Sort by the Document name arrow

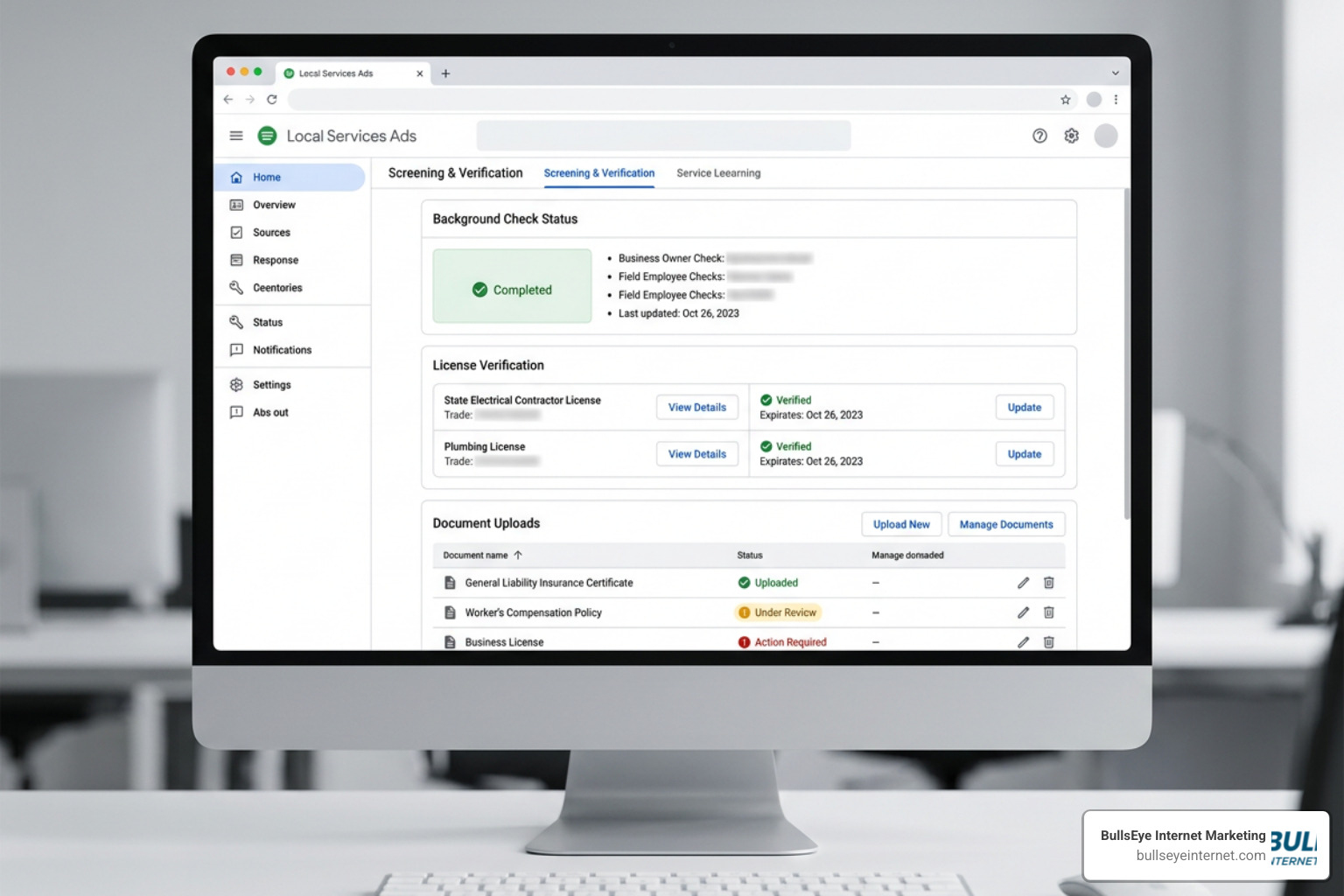(518, 555)
